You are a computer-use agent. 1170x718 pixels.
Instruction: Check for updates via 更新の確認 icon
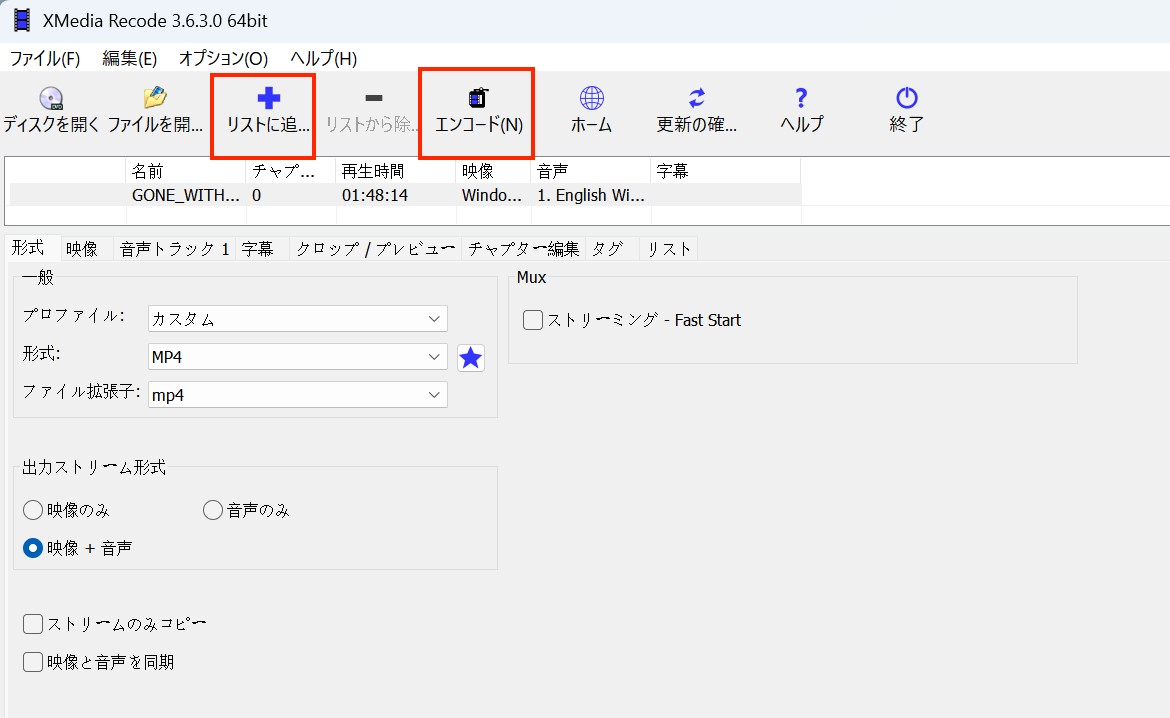coord(696,98)
